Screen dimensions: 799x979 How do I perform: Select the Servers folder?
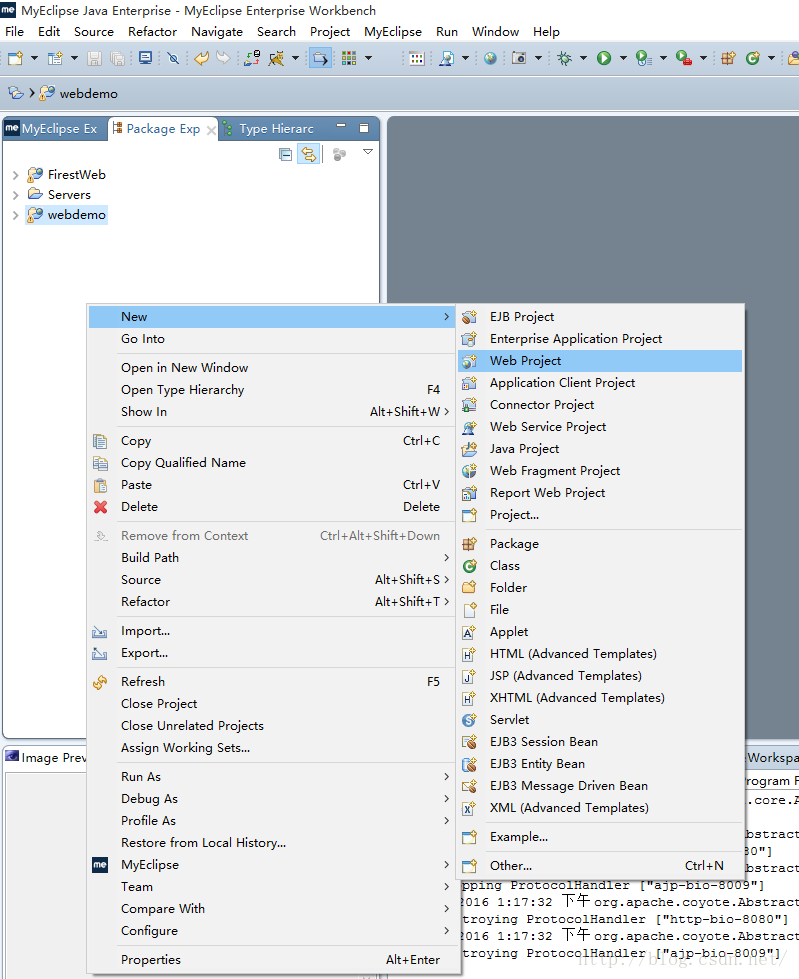[69, 195]
